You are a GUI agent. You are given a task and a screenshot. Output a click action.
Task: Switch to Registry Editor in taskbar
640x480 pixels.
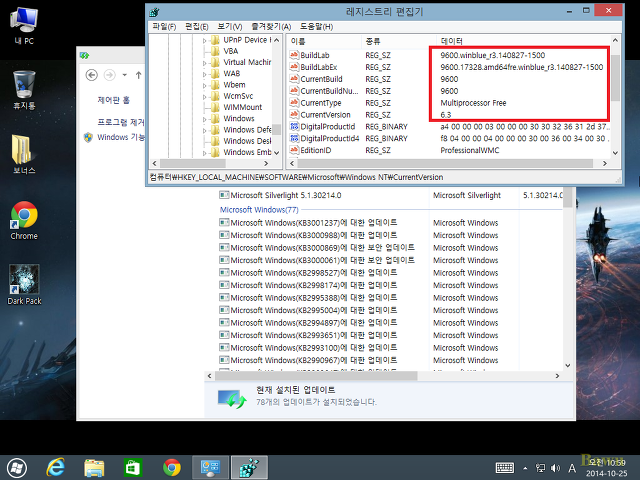pos(249,468)
